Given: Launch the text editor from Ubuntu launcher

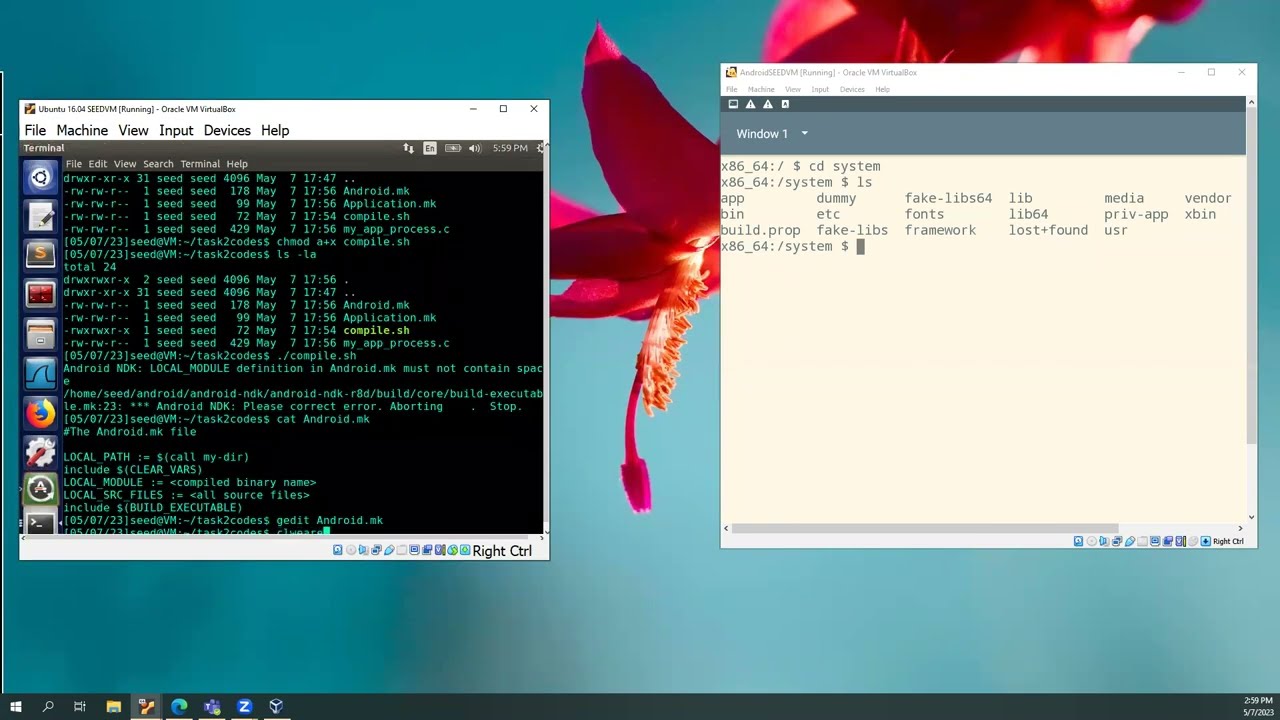Looking at the screenshot, I should (x=40, y=216).
